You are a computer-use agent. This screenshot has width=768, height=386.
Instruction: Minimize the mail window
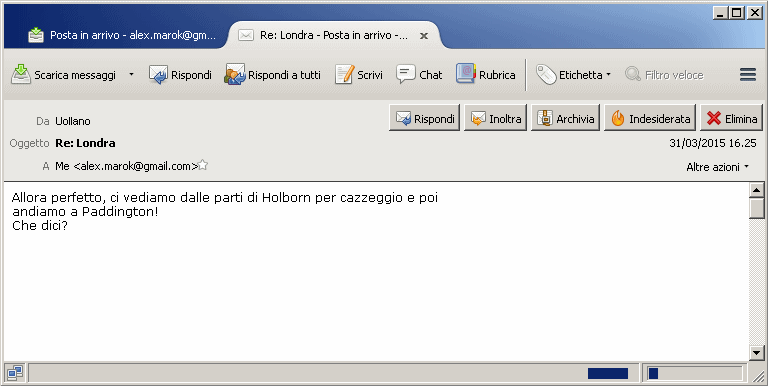pyautogui.click(x=720, y=12)
